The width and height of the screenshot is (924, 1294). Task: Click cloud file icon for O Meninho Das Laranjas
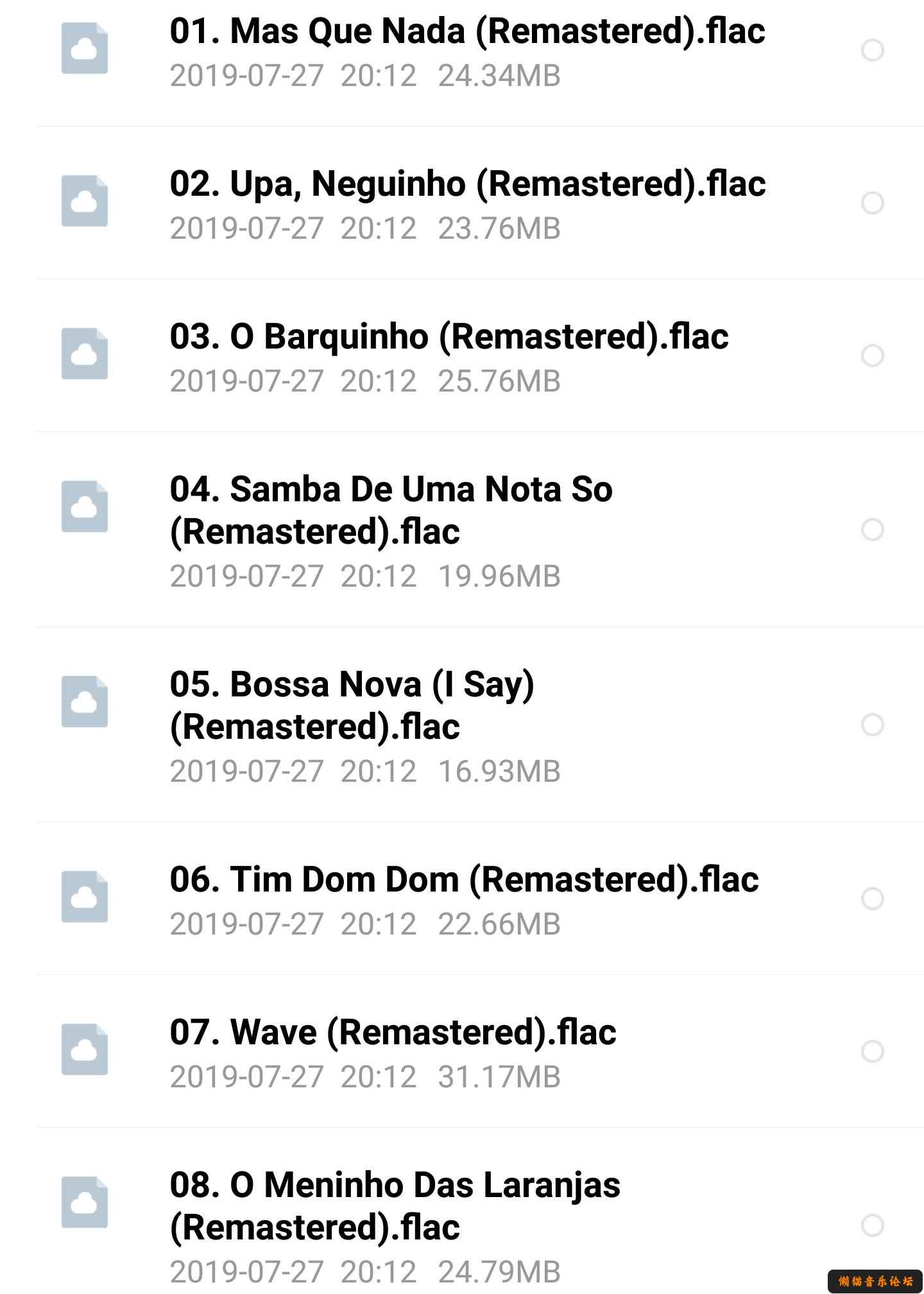click(85, 1202)
